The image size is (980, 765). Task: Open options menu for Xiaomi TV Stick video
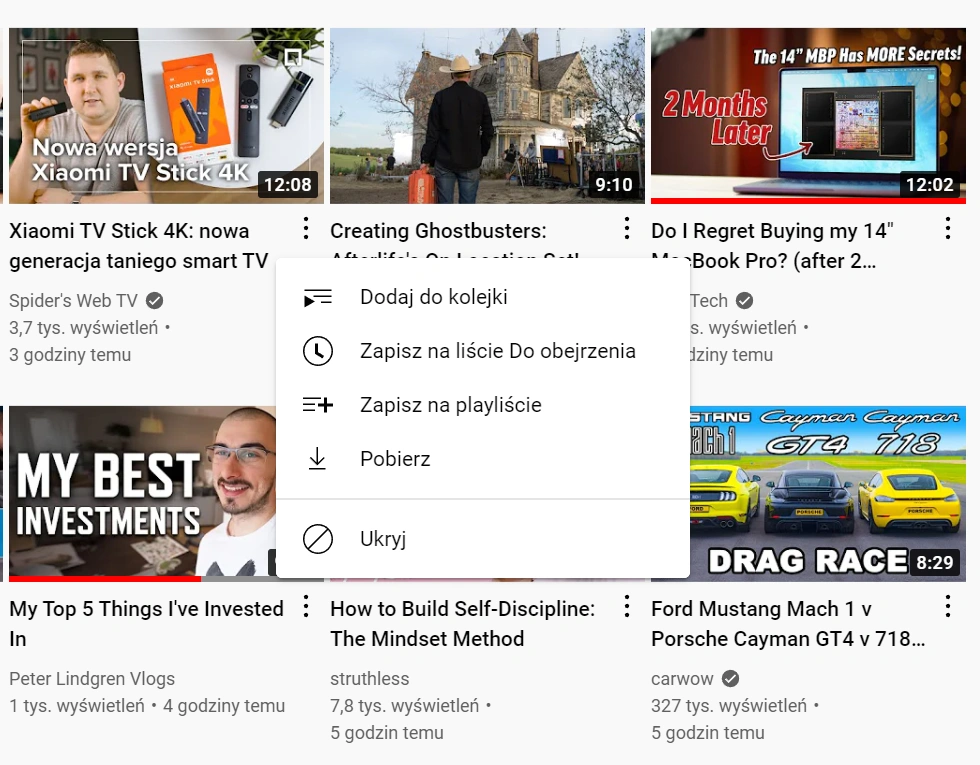306,229
